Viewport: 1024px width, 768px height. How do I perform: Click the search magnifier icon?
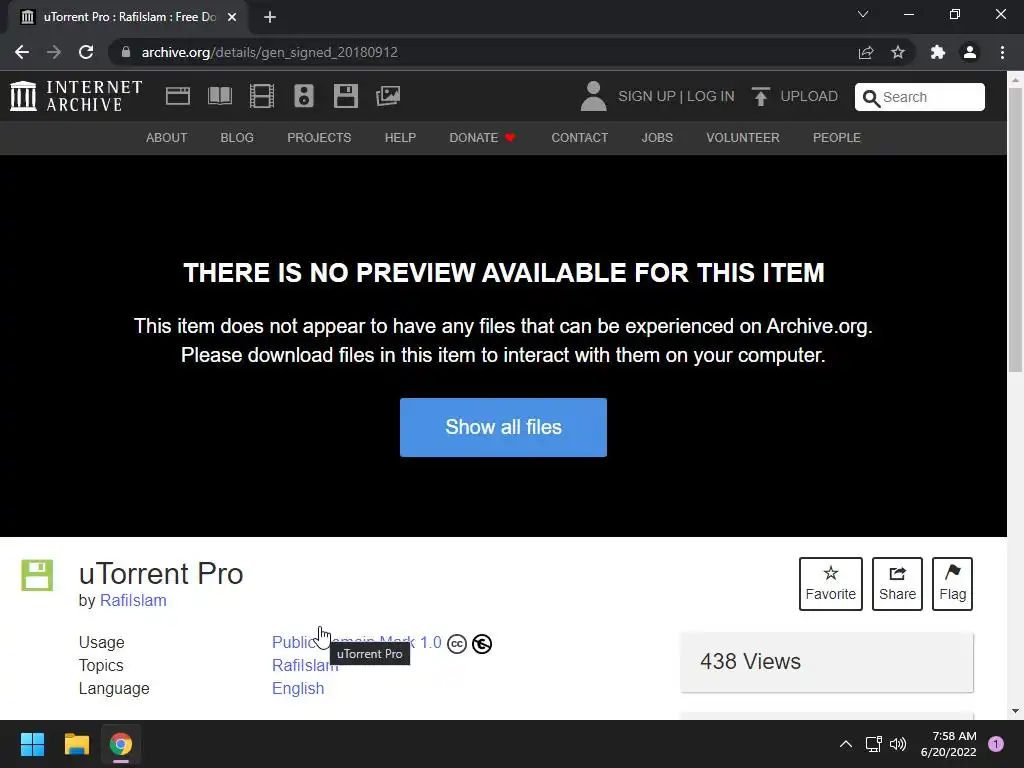[x=871, y=98]
